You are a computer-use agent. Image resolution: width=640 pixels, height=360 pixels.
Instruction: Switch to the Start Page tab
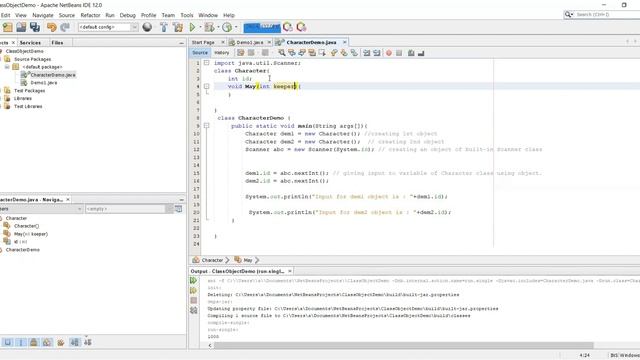[x=203, y=42]
